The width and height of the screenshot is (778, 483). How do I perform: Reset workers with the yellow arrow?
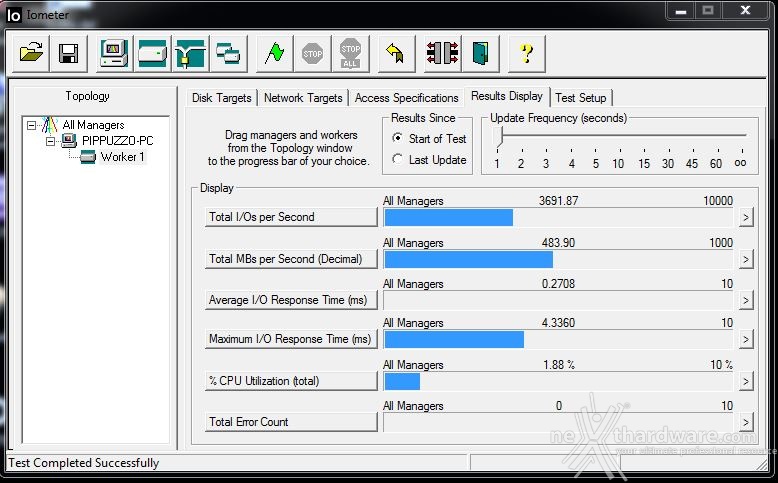pyautogui.click(x=396, y=53)
